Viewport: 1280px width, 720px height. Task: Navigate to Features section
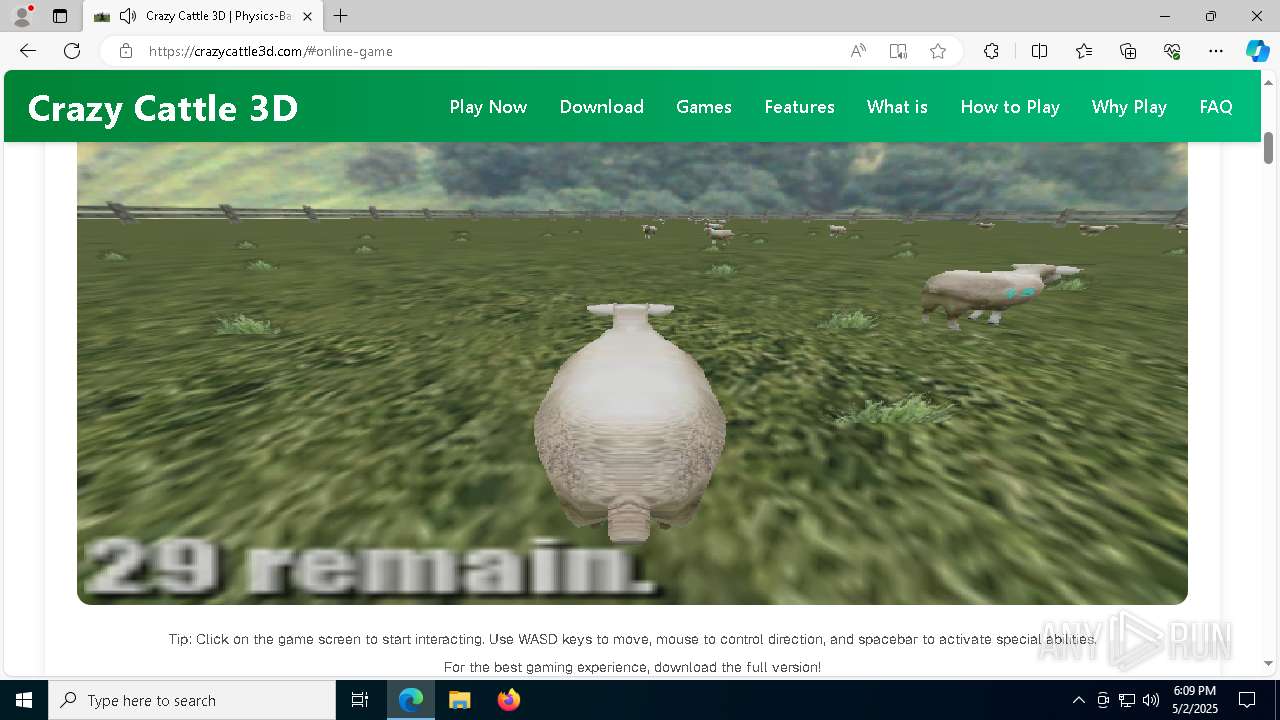coord(800,107)
